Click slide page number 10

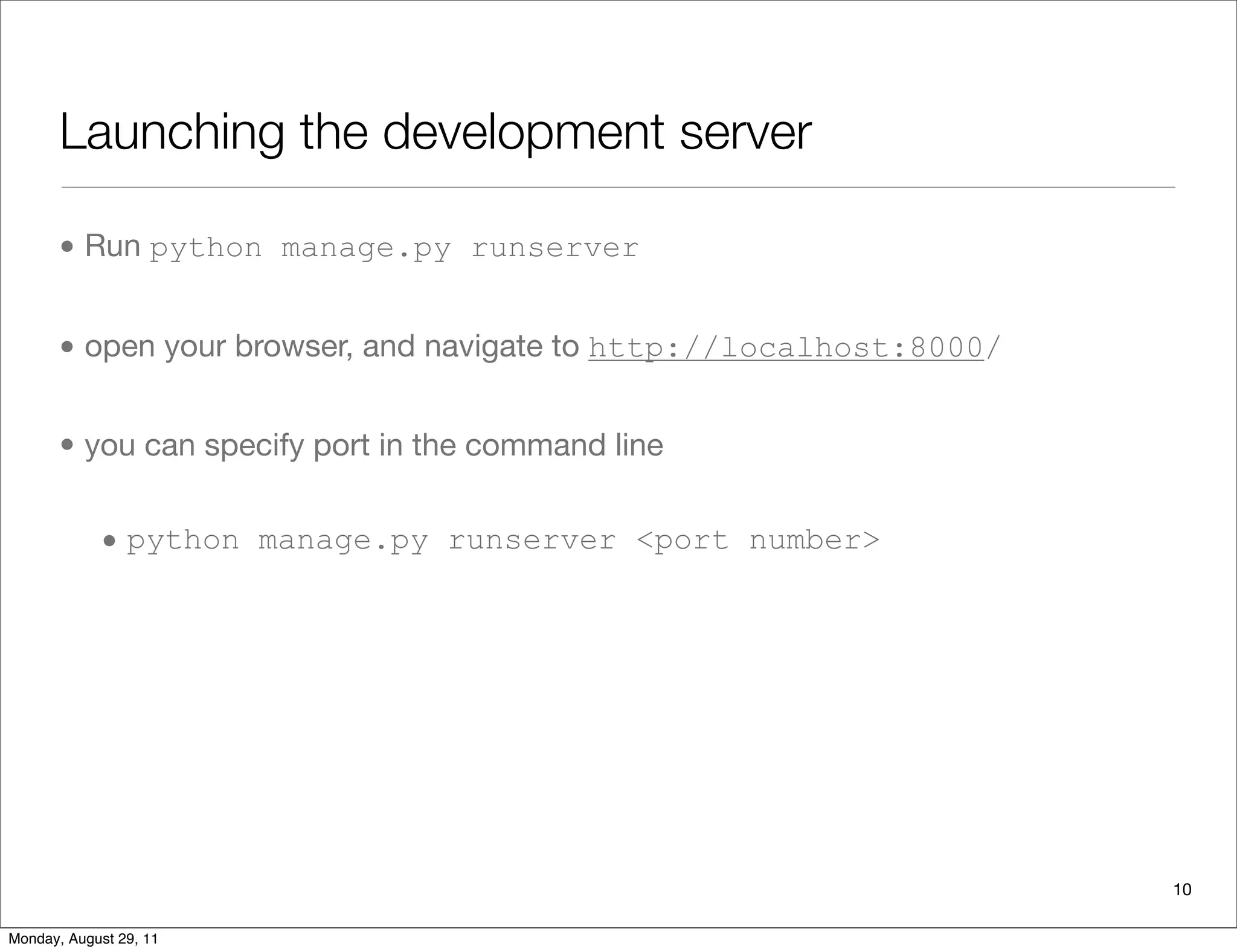(x=1182, y=889)
